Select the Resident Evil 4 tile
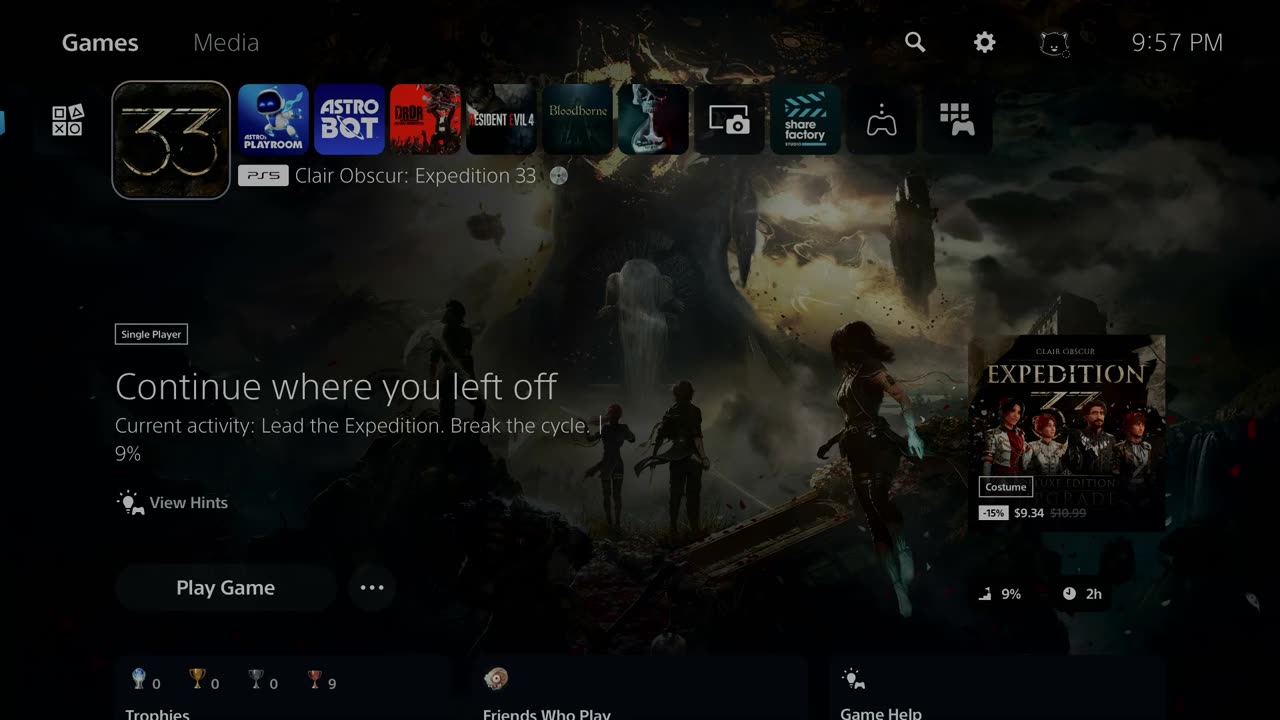The width and height of the screenshot is (1280, 720). (501, 119)
